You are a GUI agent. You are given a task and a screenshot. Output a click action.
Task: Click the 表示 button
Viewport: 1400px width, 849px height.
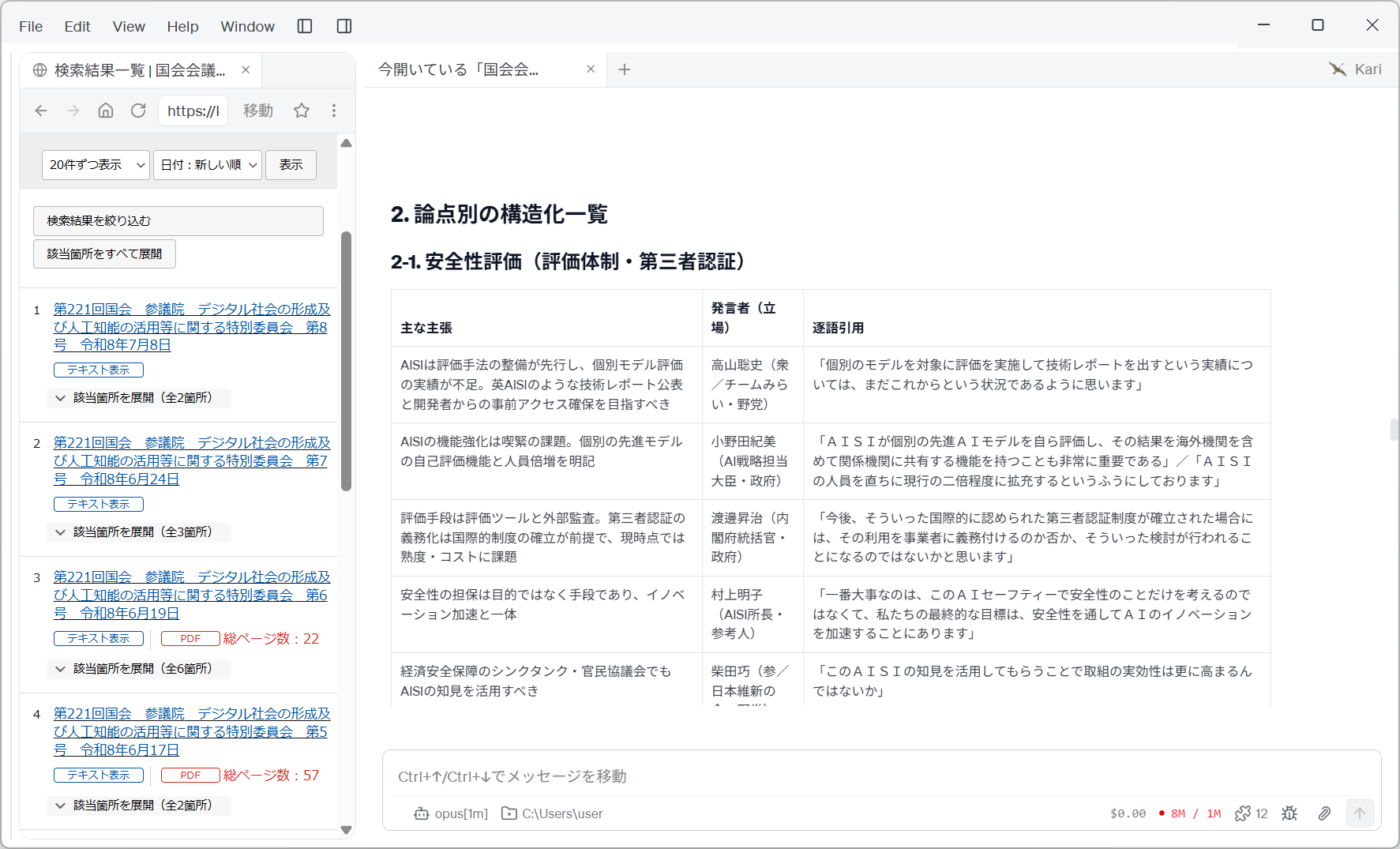click(291, 165)
